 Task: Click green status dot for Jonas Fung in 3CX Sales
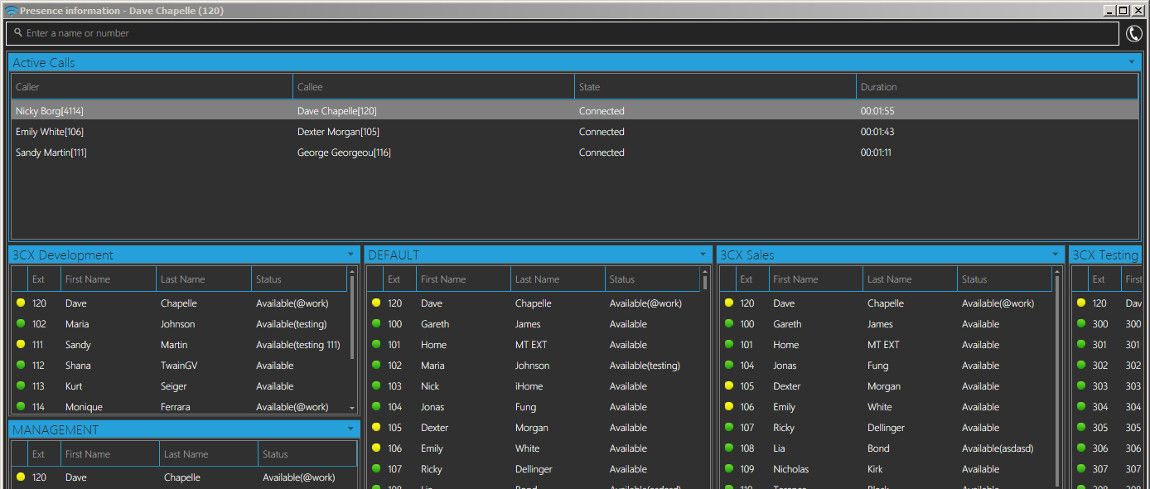pos(728,364)
